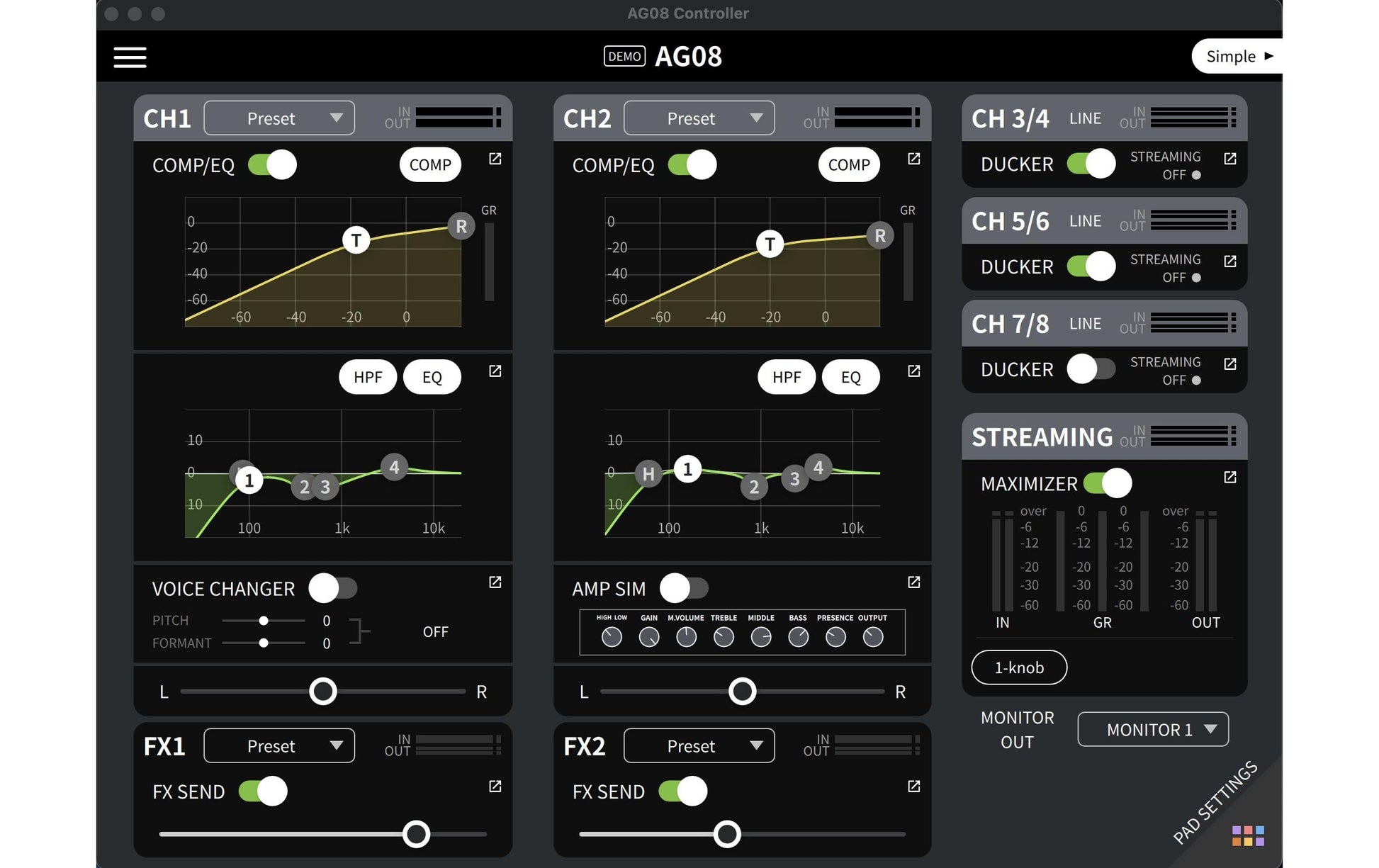Image resolution: width=1379 pixels, height=868 pixels.
Task: Select CH2 compressor ratio R handle
Action: (880, 235)
